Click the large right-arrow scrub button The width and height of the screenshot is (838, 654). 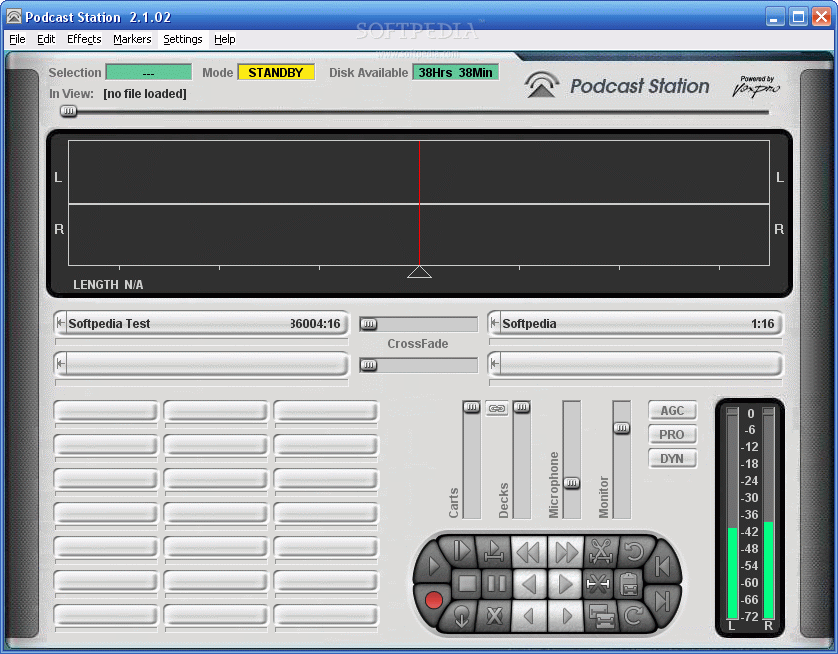point(565,583)
